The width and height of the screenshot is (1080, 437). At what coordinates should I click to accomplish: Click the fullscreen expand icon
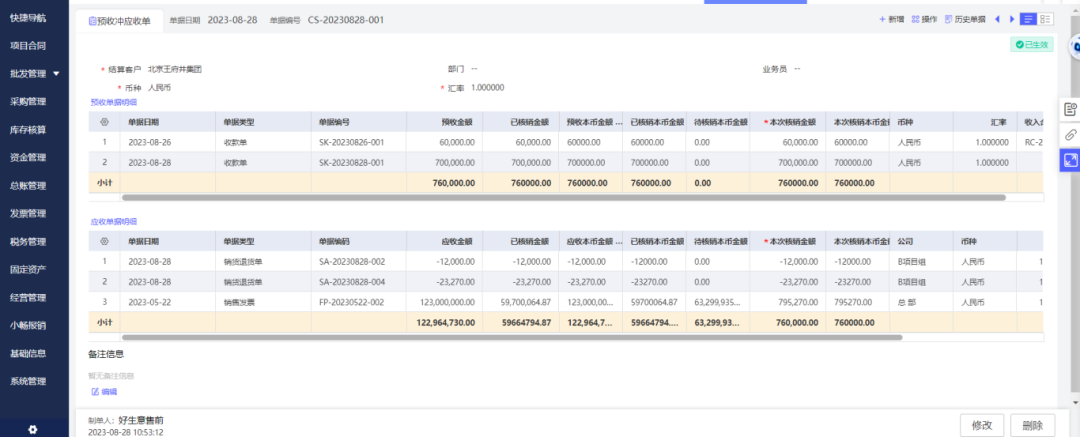click(x=1070, y=160)
